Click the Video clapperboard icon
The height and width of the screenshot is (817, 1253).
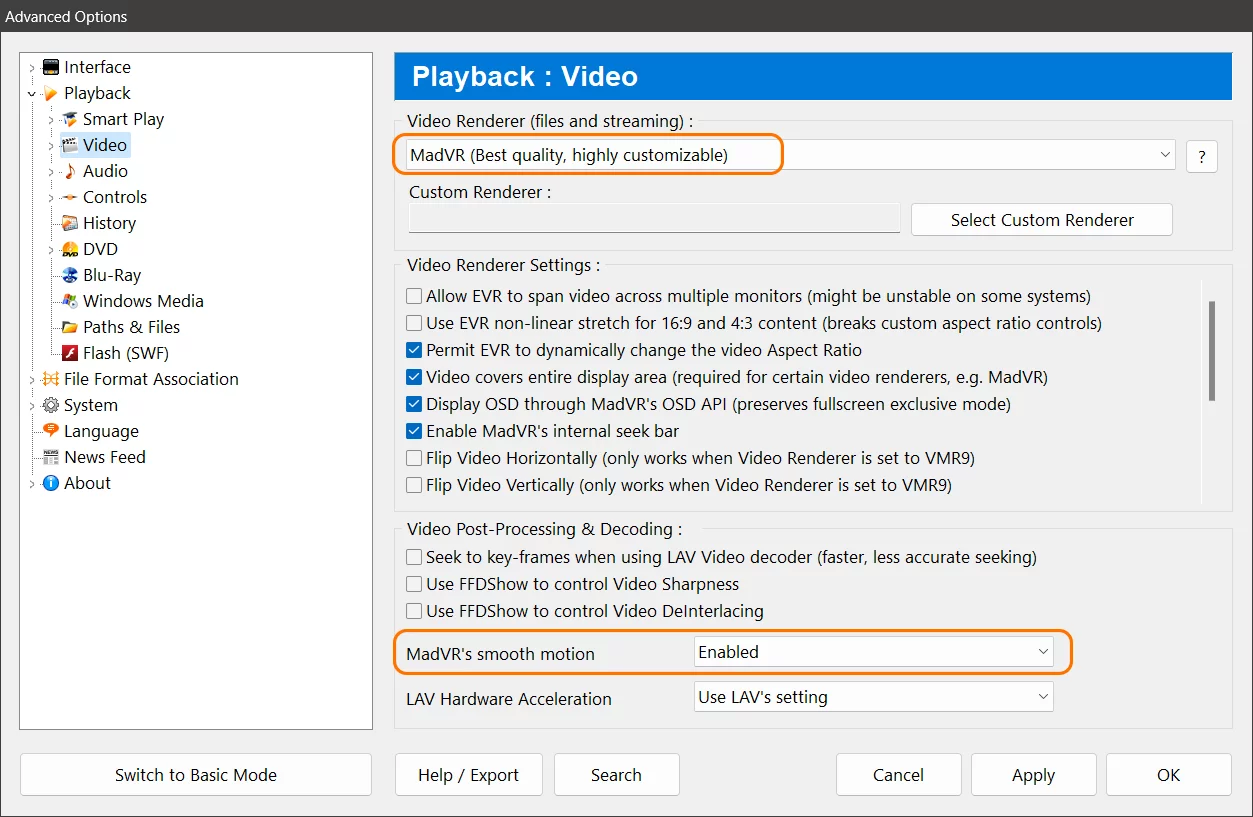[69, 145]
